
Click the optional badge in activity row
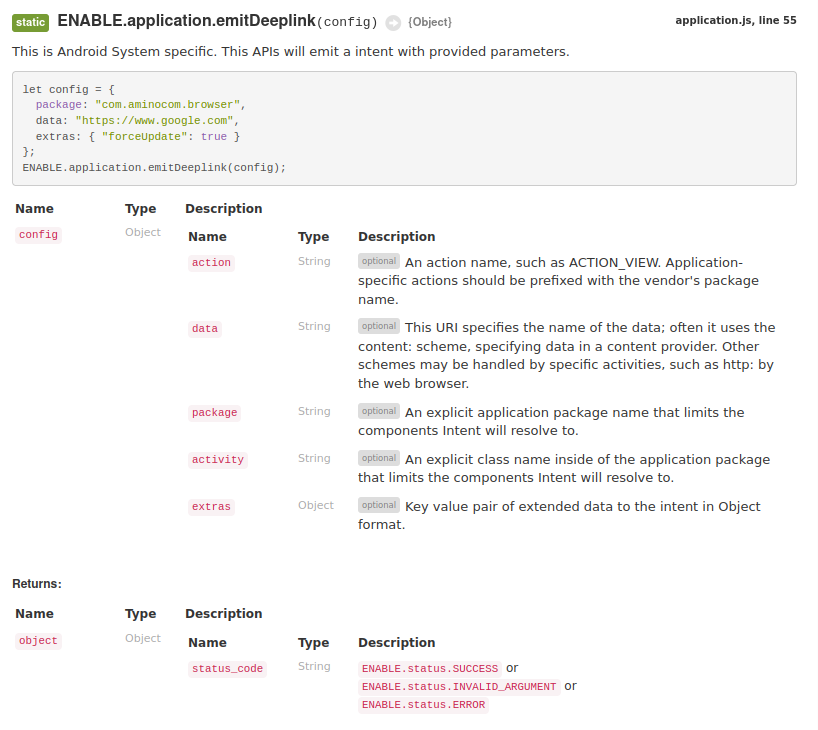[379, 458]
